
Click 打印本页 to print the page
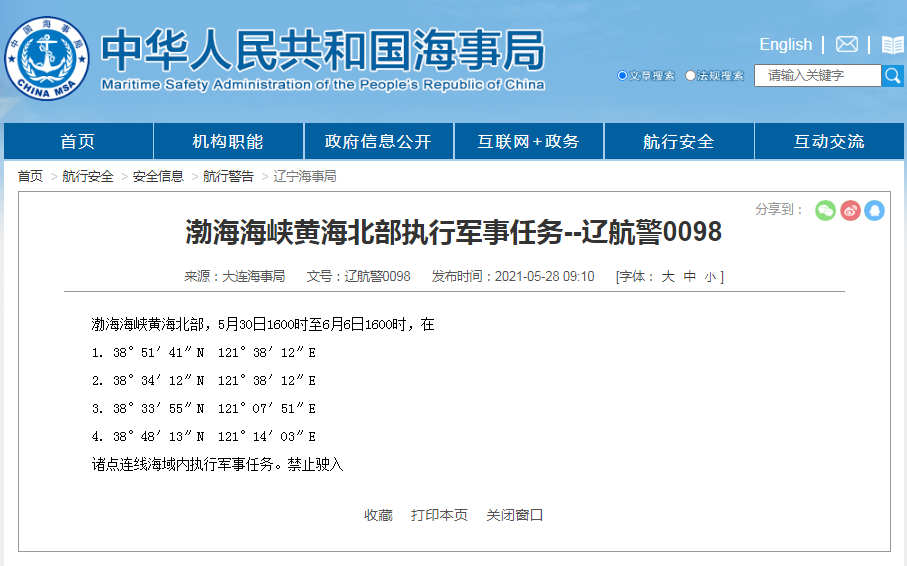[x=439, y=515]
